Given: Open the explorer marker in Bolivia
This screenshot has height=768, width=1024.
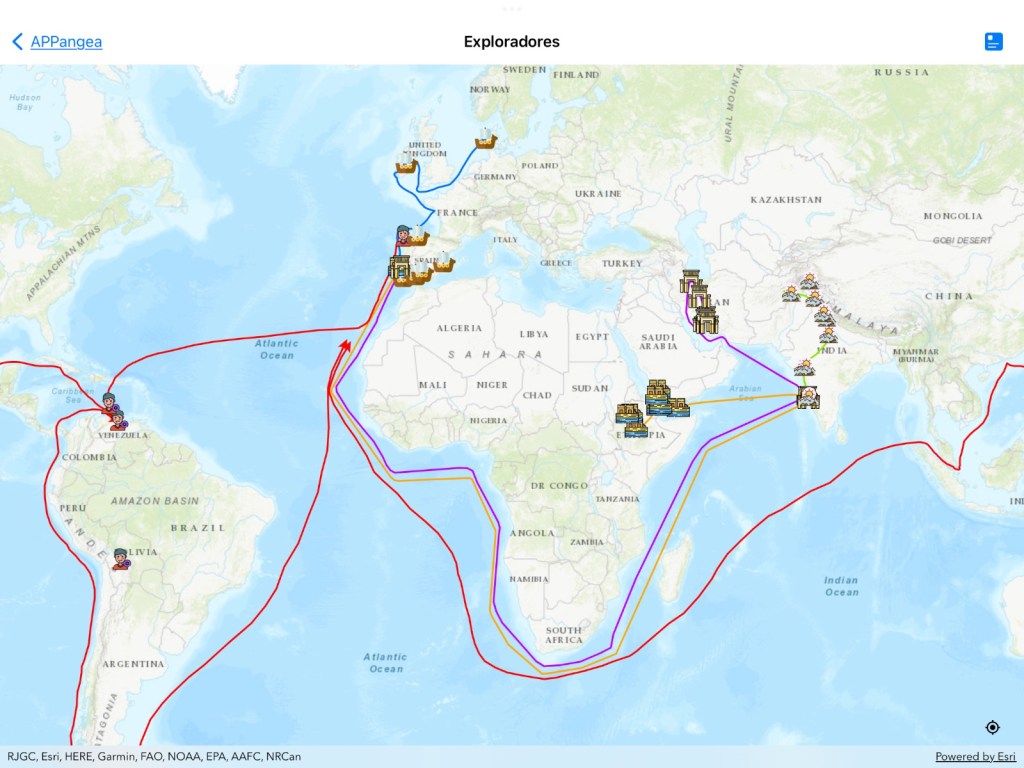Looking at the screenshot, I should coord(121,558).
